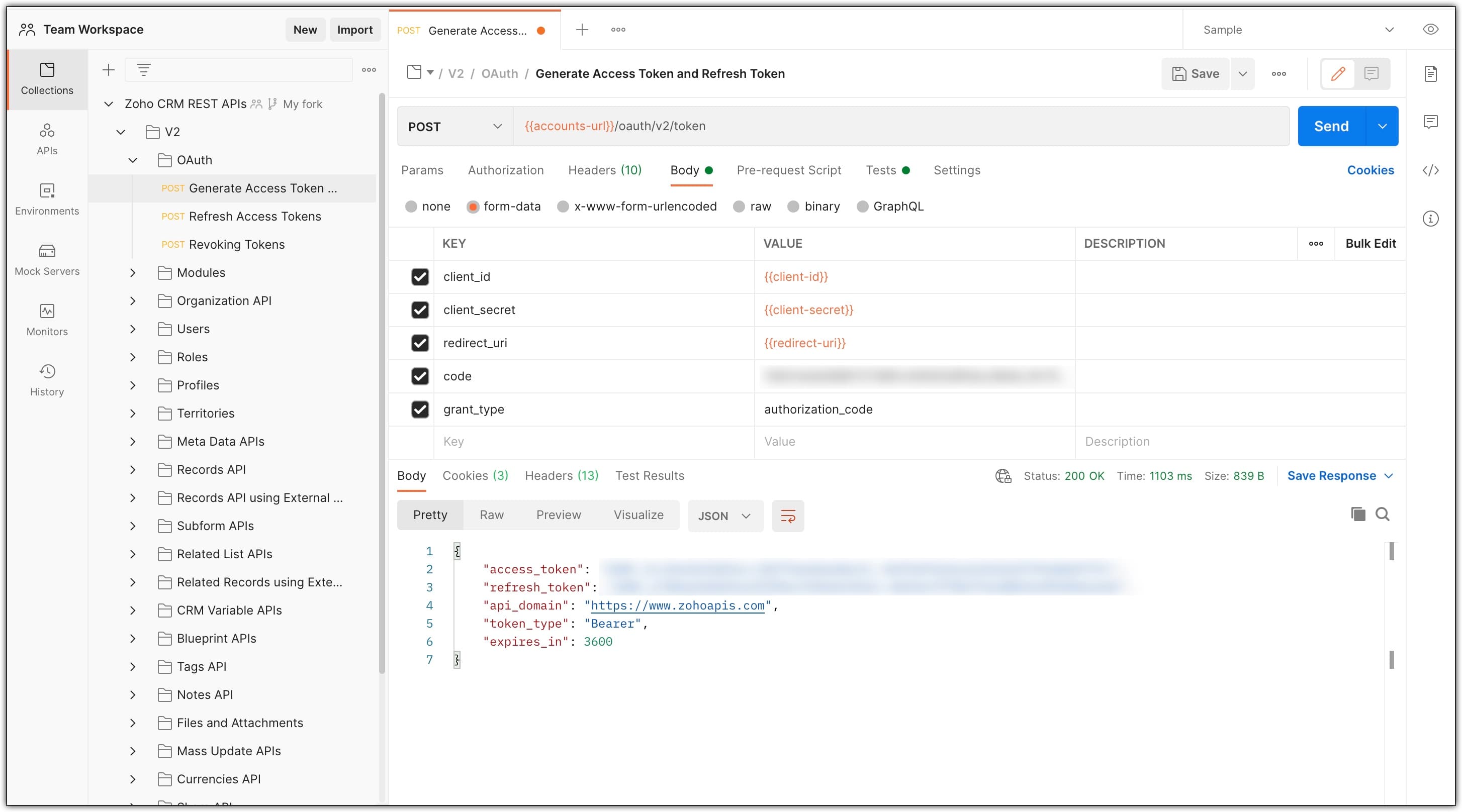1462x812 pixels.
Task: Open the History sidebar panel
Action: tap(47, 380)
